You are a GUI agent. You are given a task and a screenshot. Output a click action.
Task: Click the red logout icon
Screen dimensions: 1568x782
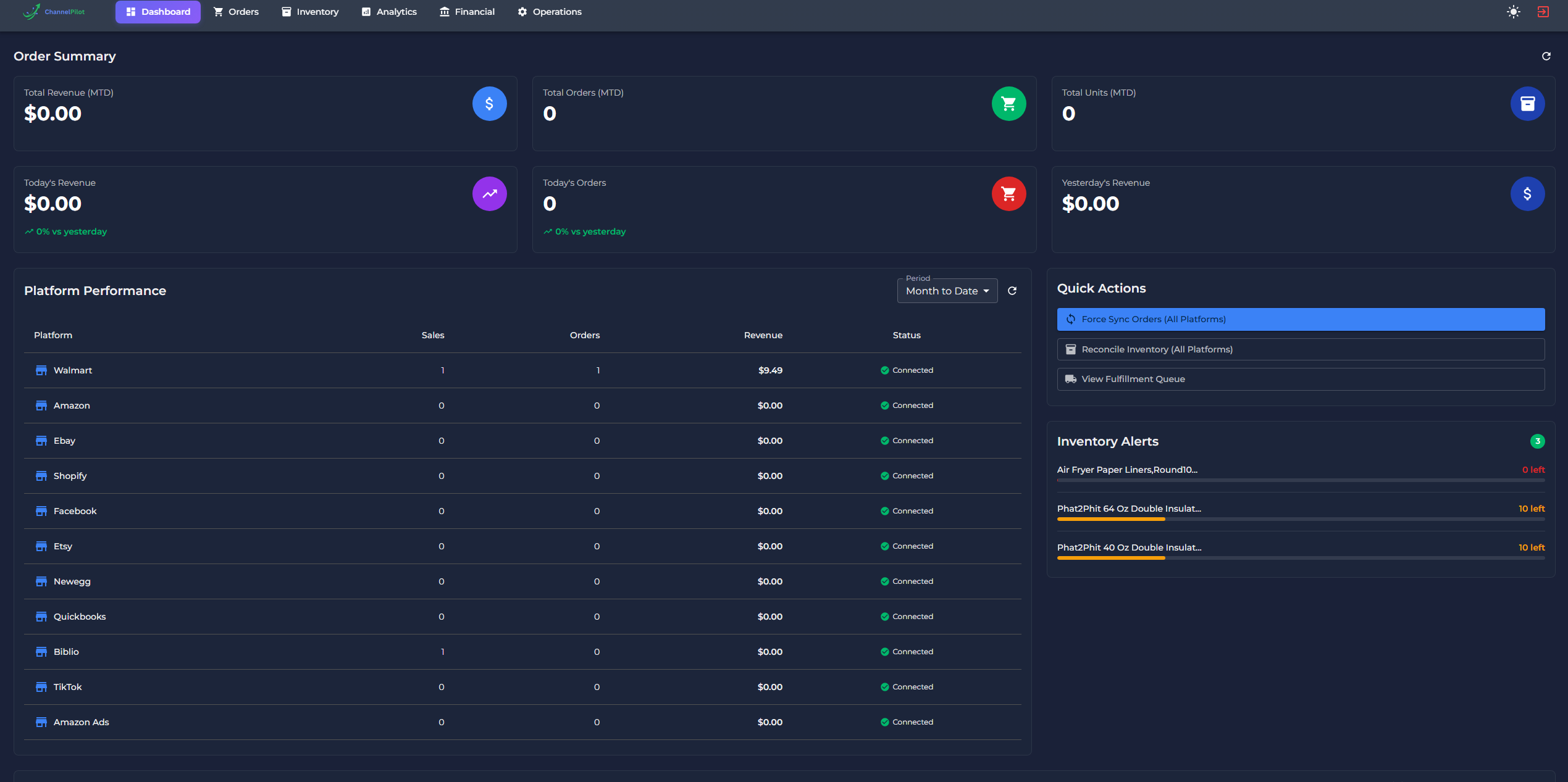(x=1543, y=12)
